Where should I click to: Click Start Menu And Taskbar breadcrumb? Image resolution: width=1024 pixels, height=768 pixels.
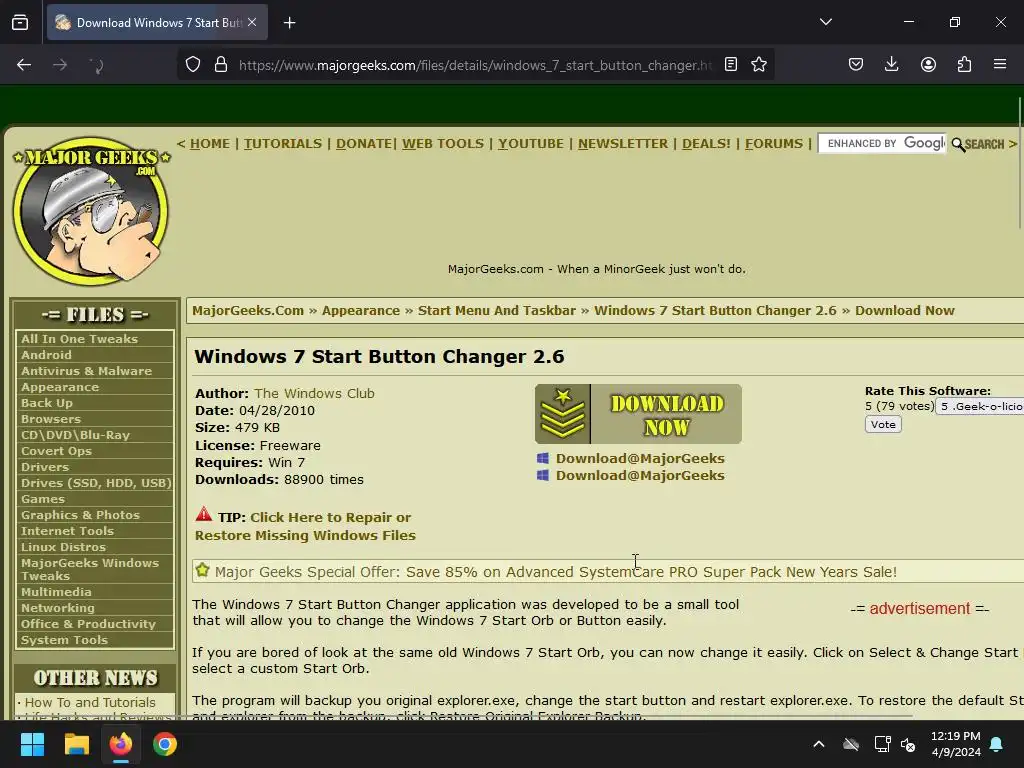point(497,311)
